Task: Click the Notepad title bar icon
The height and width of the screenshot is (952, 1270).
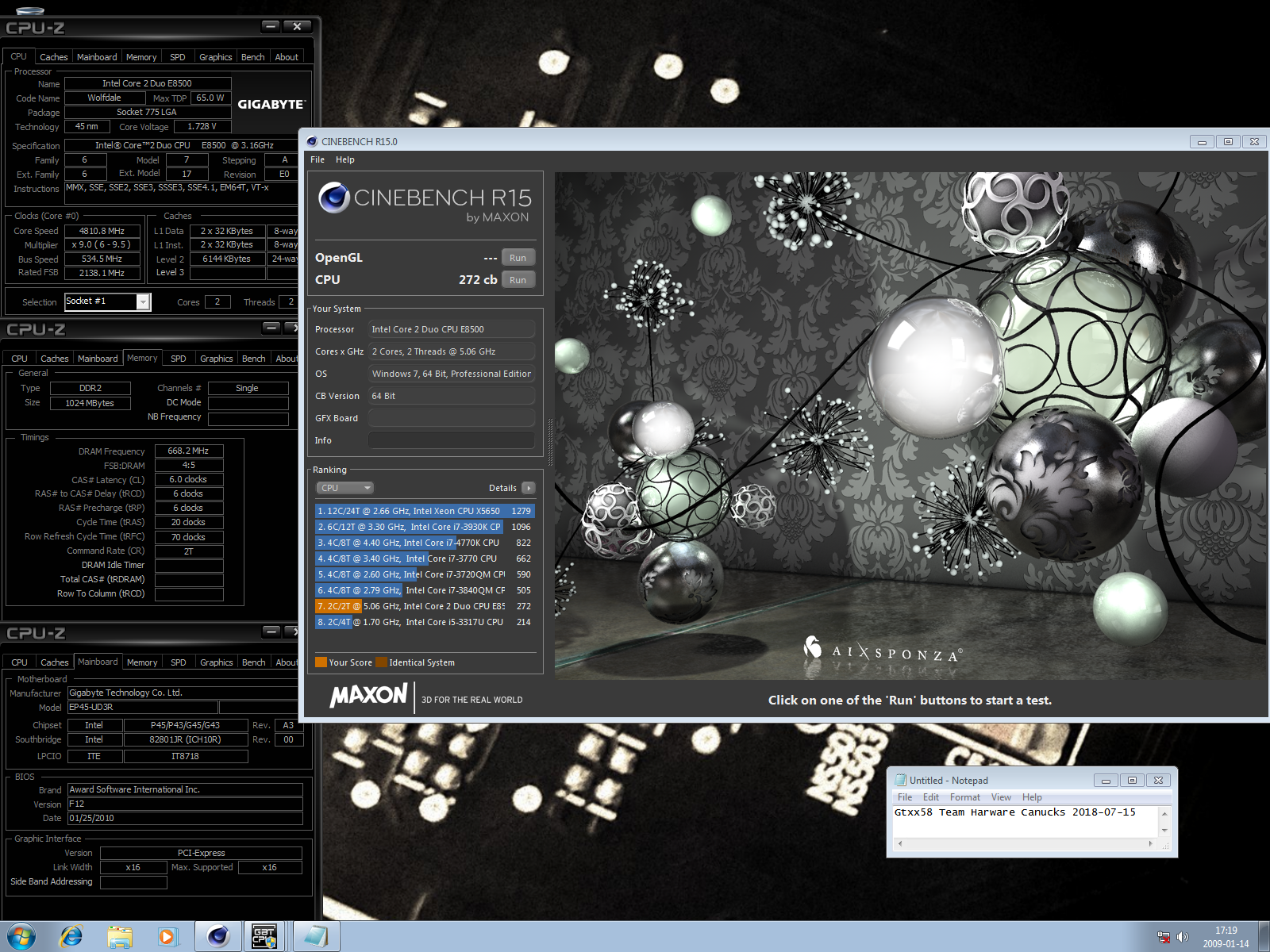Action: point(901,780)
